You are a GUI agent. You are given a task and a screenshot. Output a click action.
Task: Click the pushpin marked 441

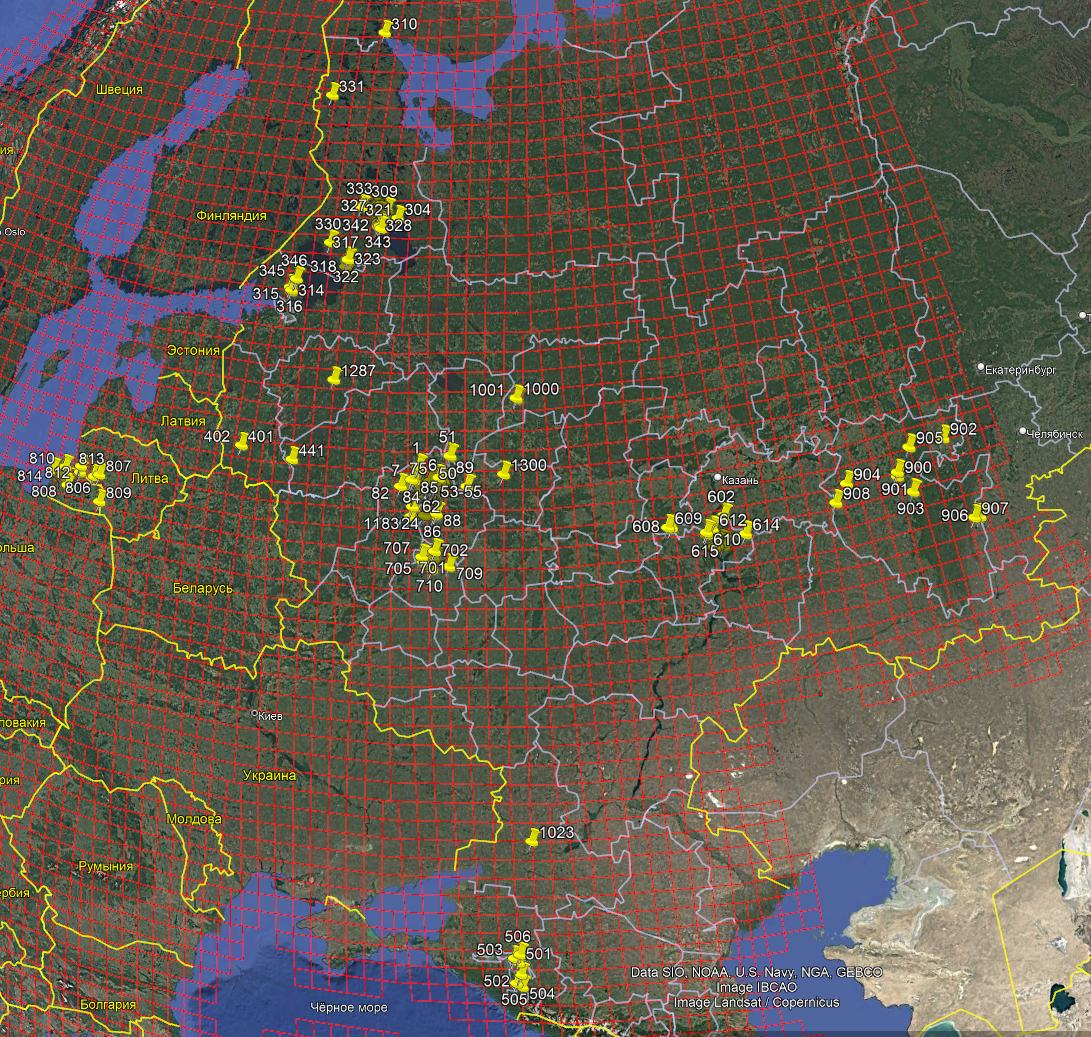292,456
